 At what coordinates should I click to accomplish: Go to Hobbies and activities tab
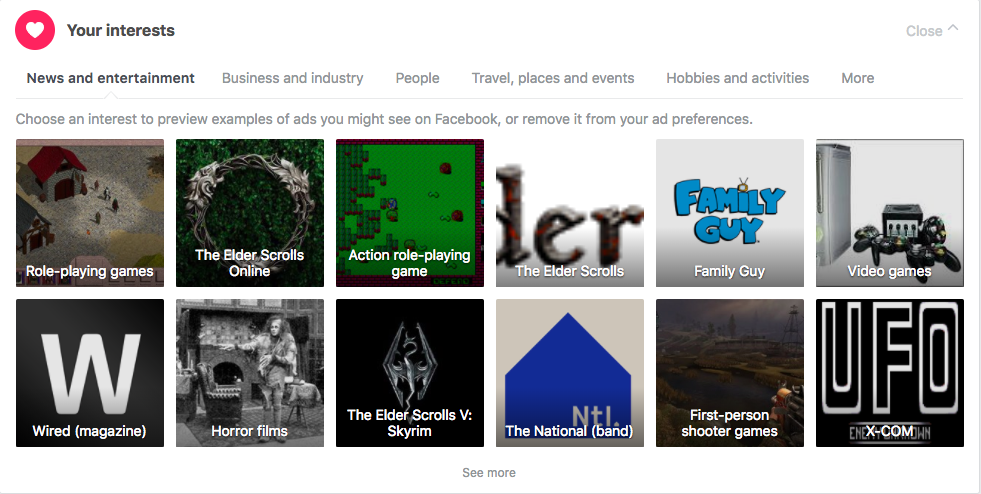click(x=738, y=78)
